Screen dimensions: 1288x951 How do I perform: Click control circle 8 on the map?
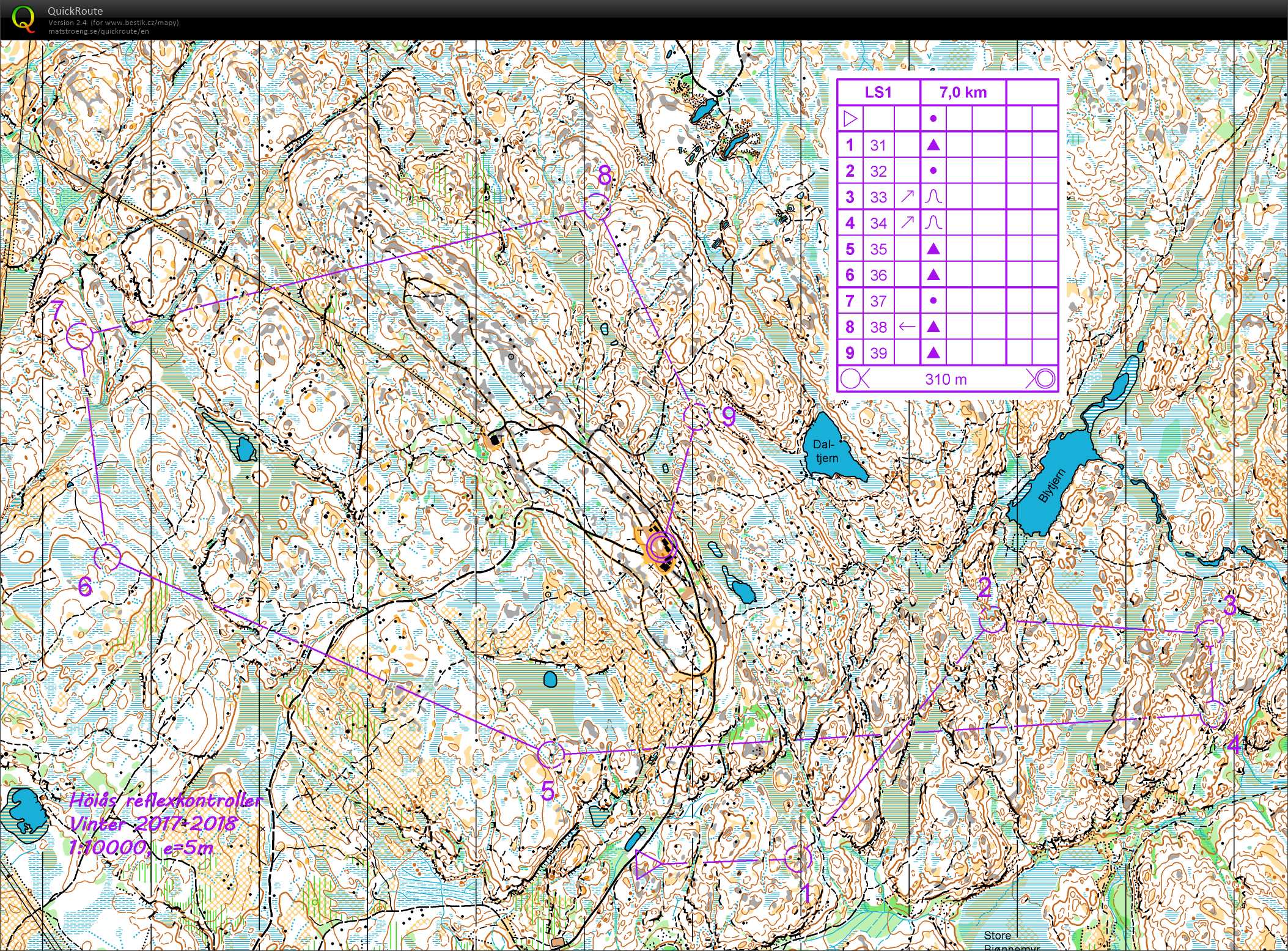[597, 207]
